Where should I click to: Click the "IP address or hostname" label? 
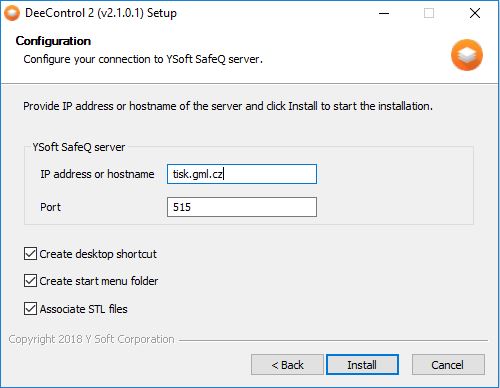[97, 174]
